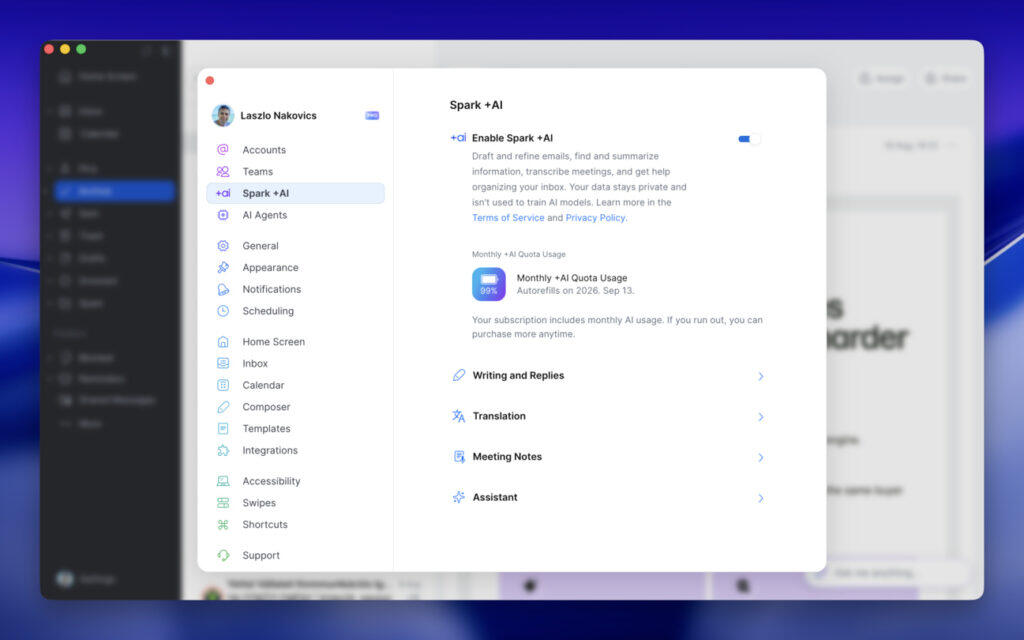Expand the Translation row chevron

[761, 417]
